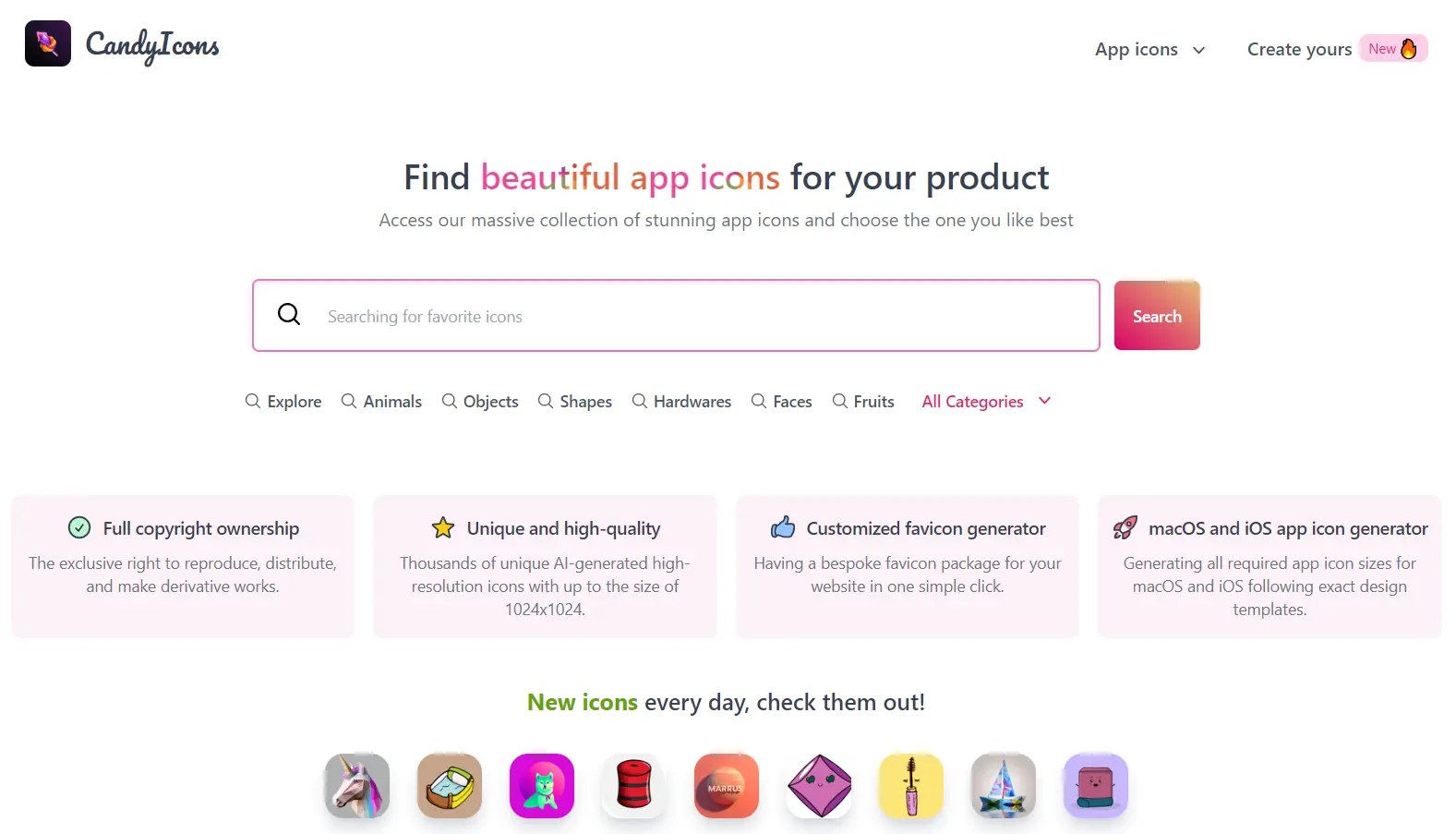Select the Fruits category magnifier icon

click(839, 401)
